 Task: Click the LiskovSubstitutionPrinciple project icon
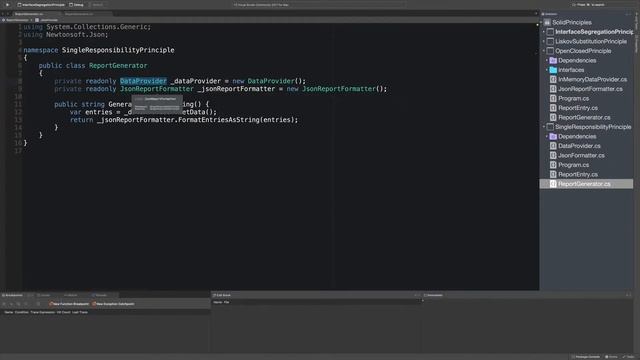[550, 41]
